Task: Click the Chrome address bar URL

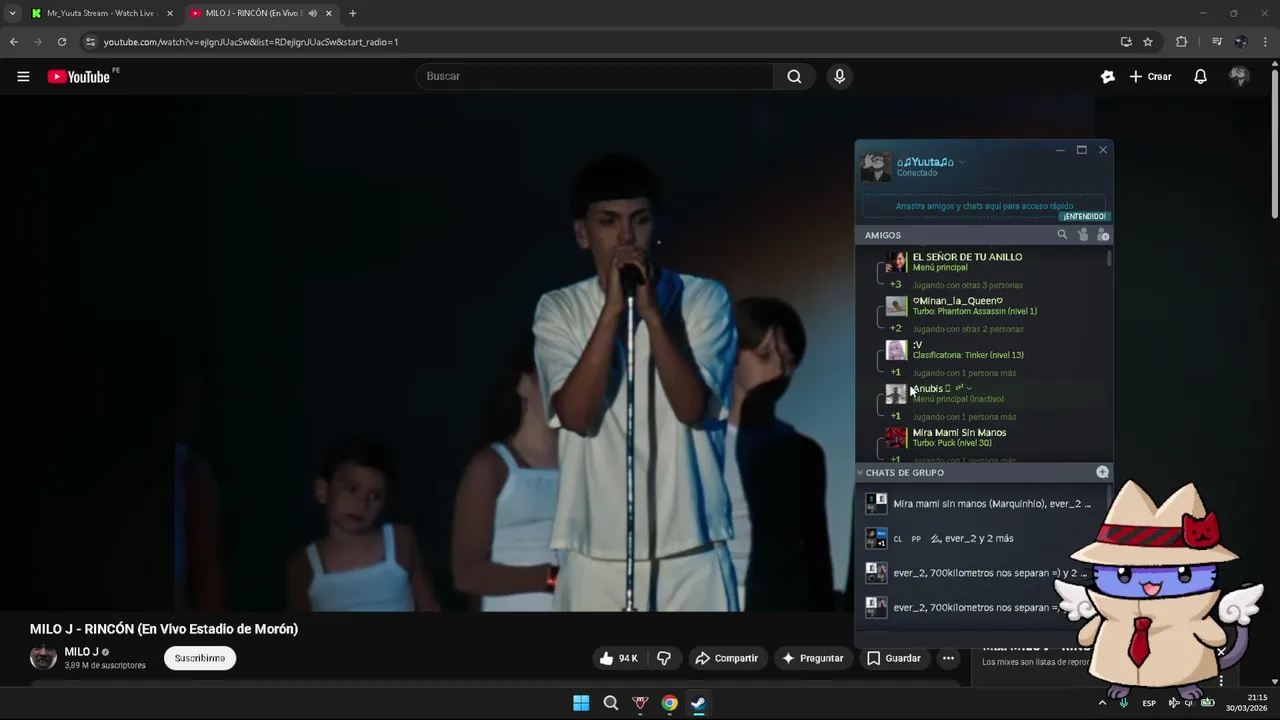Action: point(251,42)
